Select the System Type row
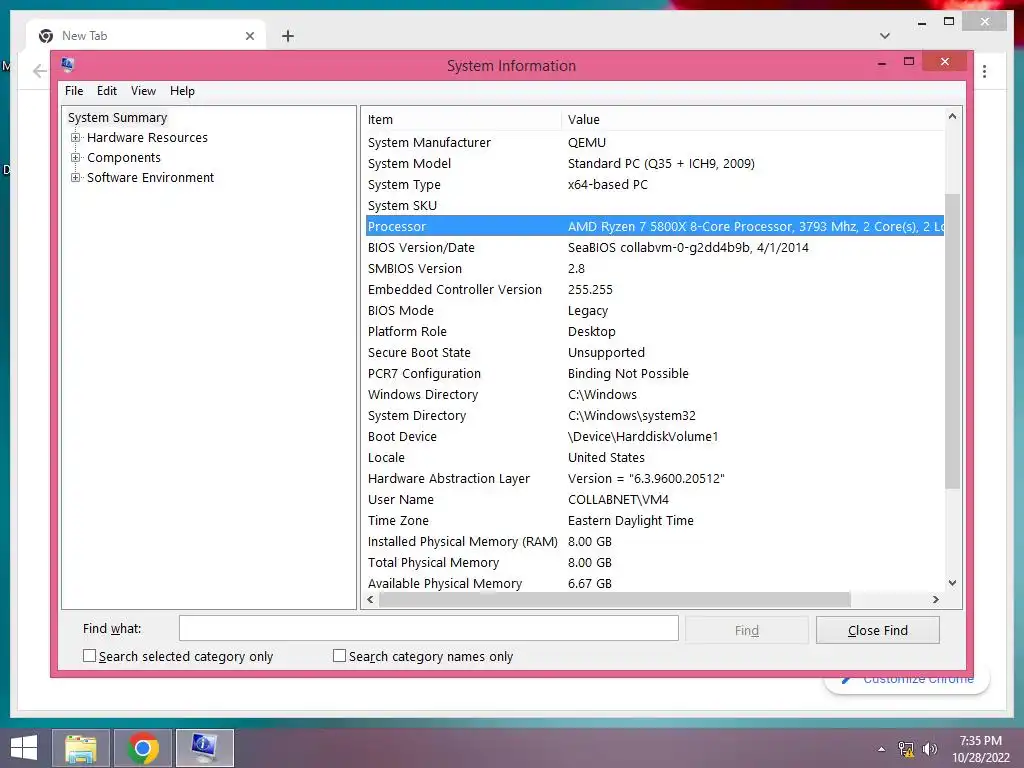1024x768 pixels. click(654, 184)
